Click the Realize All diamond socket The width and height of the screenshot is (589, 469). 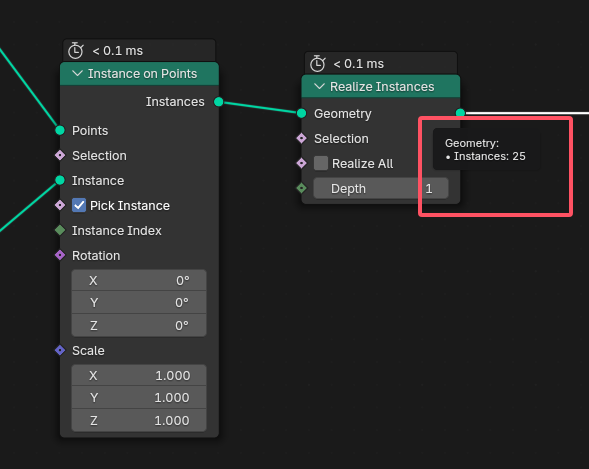(301, 163)
